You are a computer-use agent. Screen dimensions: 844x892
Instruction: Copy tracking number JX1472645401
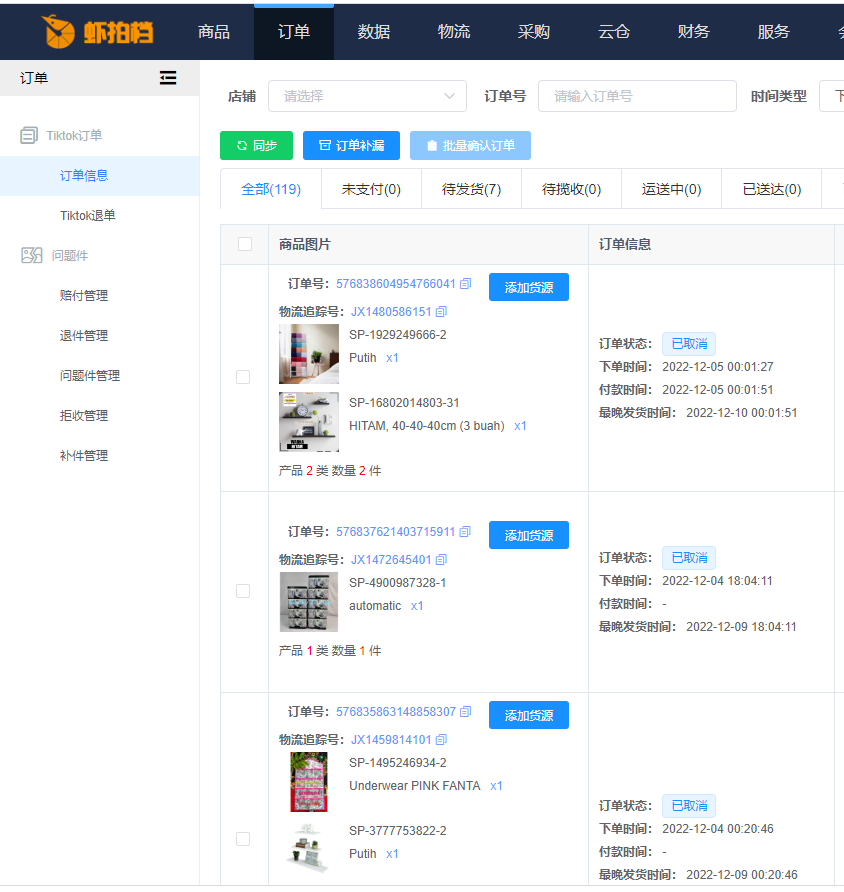(441, 560)
